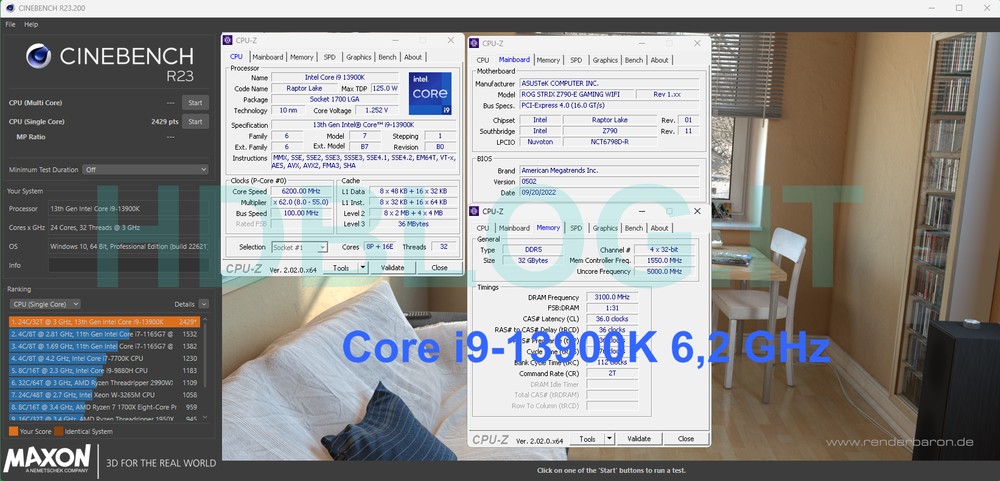Open Tools dropdown arrow in CPU tab window
This screenshot has height=481, width=1000.
[x=363, y=268]
